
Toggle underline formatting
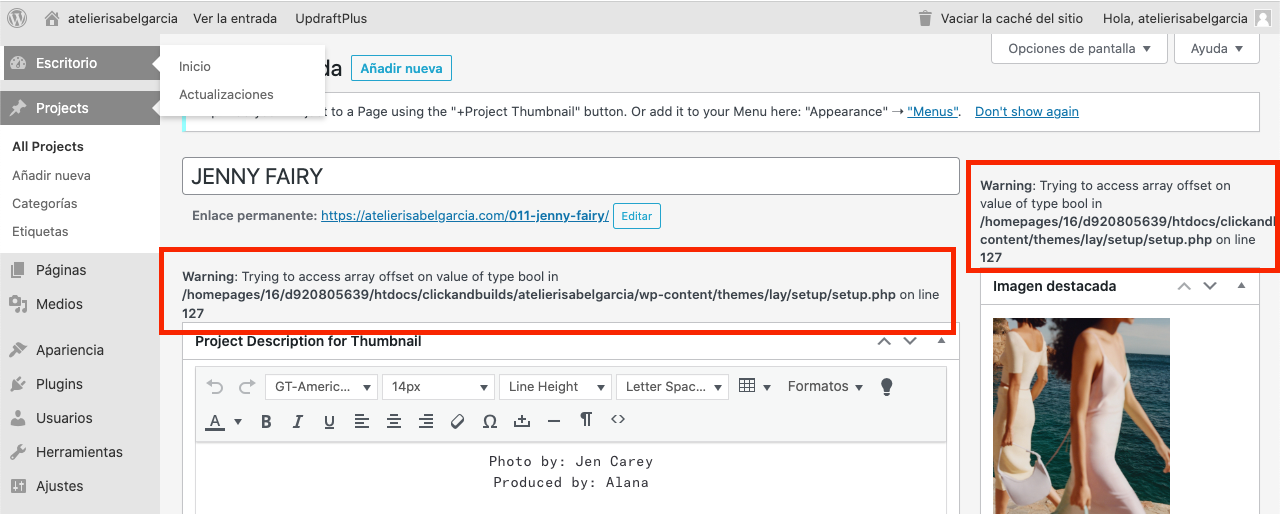click(329, 422)
